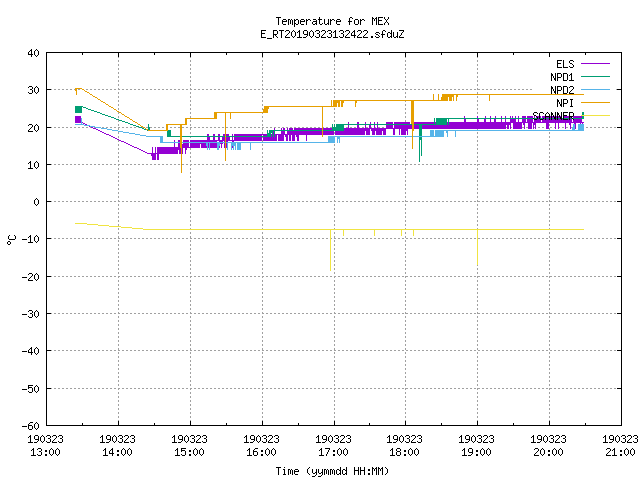Click the green NPD1 start marker near 25°C

tap(78, 109)
